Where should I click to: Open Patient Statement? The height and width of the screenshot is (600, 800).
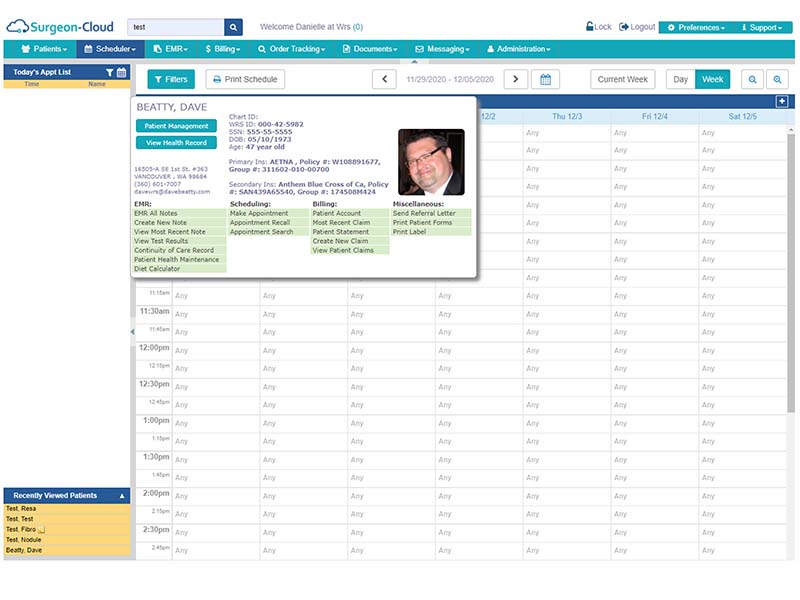tap(350, 232)
